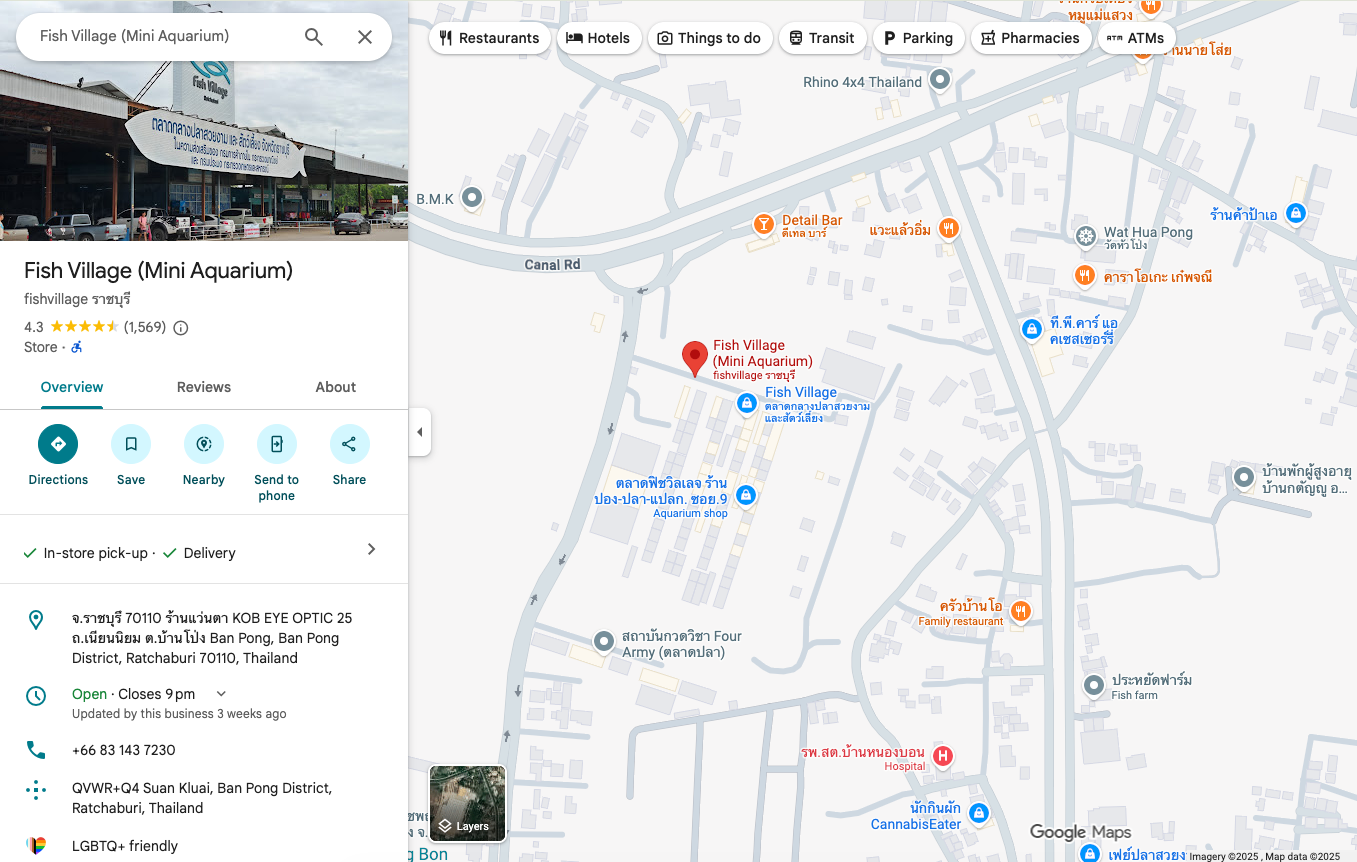This screenshot has width=1357, height=862.
Task: Show Hotels on the map
Action: (599, 37)
